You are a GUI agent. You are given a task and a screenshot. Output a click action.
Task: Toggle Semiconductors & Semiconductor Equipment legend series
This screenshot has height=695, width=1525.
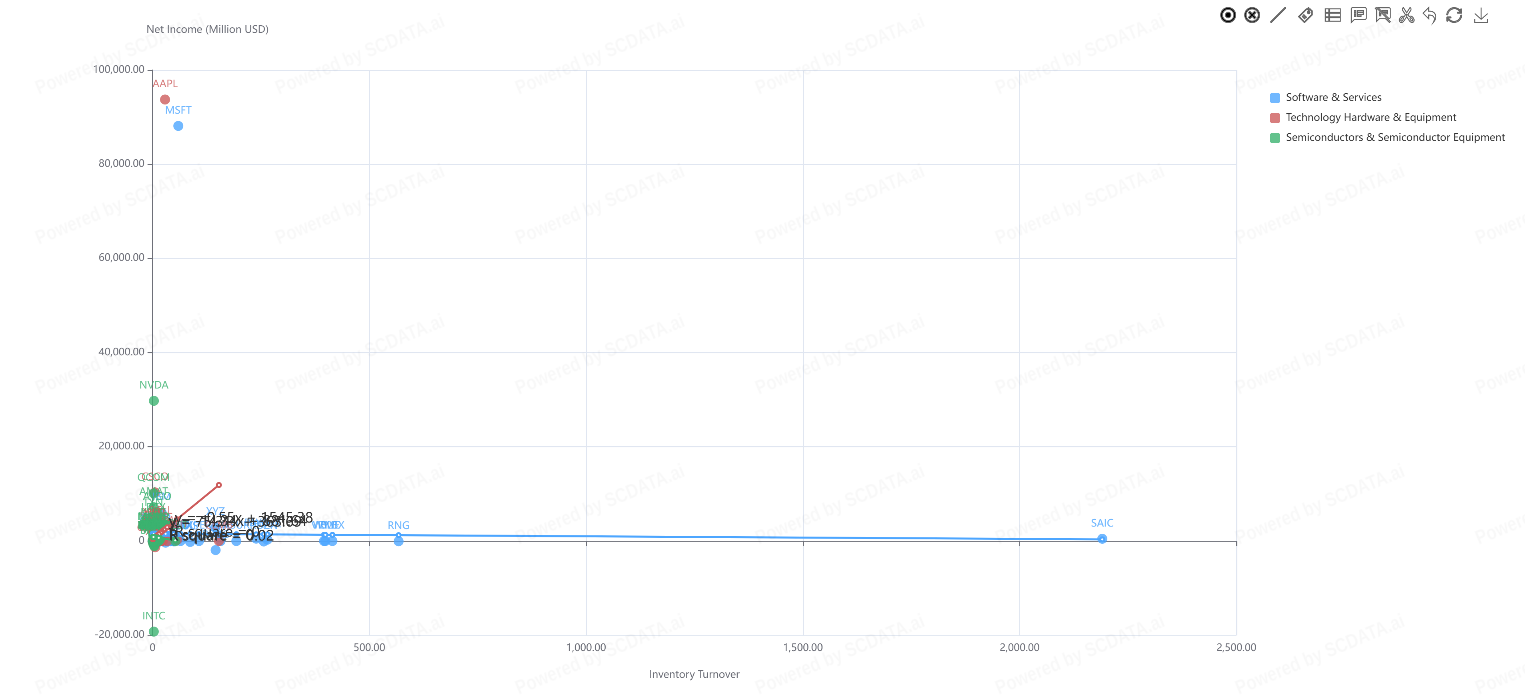(x=1395, y=138)
